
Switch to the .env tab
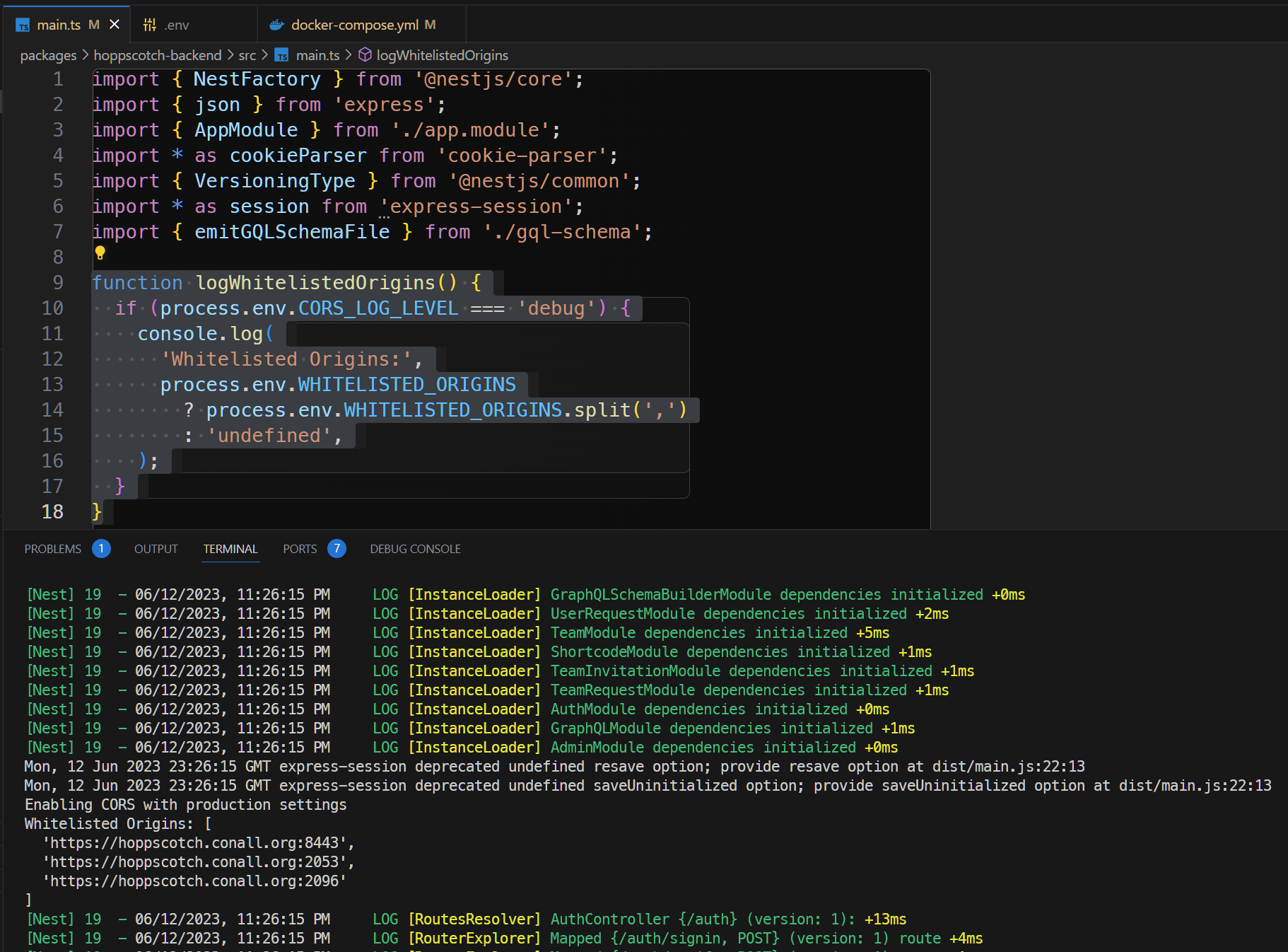(177, 24)
